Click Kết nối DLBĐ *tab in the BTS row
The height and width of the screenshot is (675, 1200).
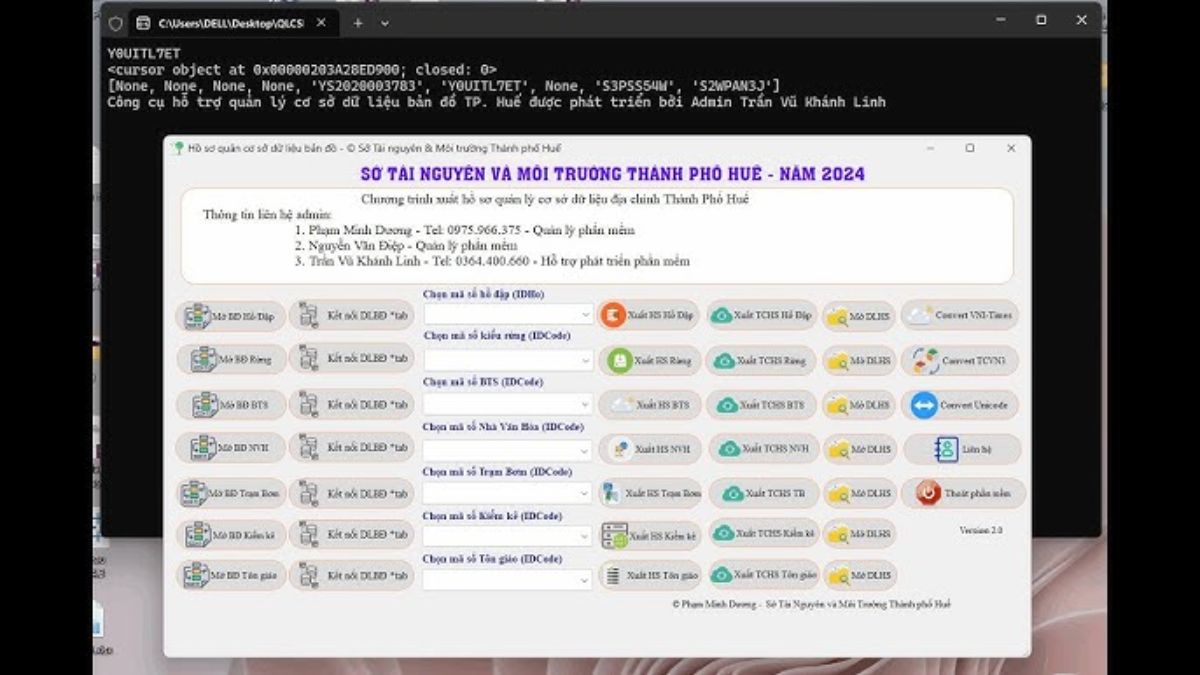pos(351,405)
